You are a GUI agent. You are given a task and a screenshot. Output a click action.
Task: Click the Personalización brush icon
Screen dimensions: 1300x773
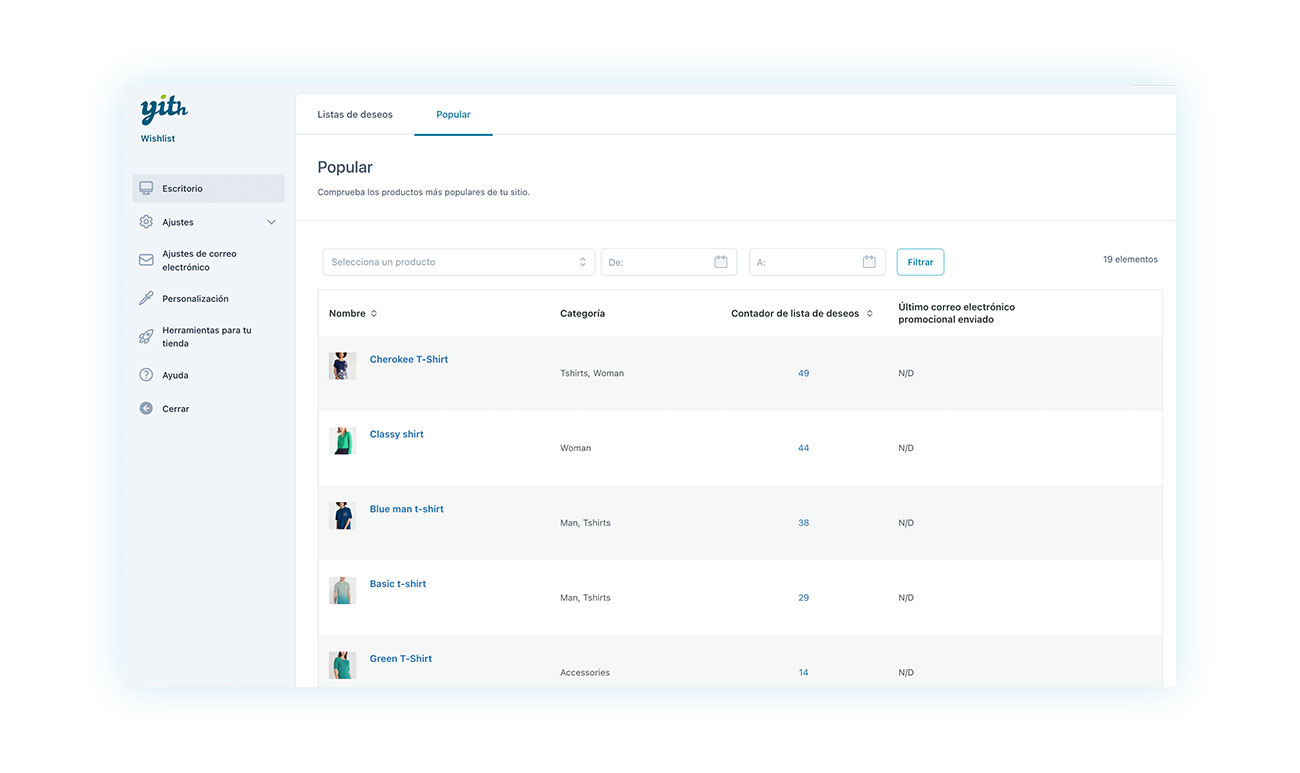(146, 299)
